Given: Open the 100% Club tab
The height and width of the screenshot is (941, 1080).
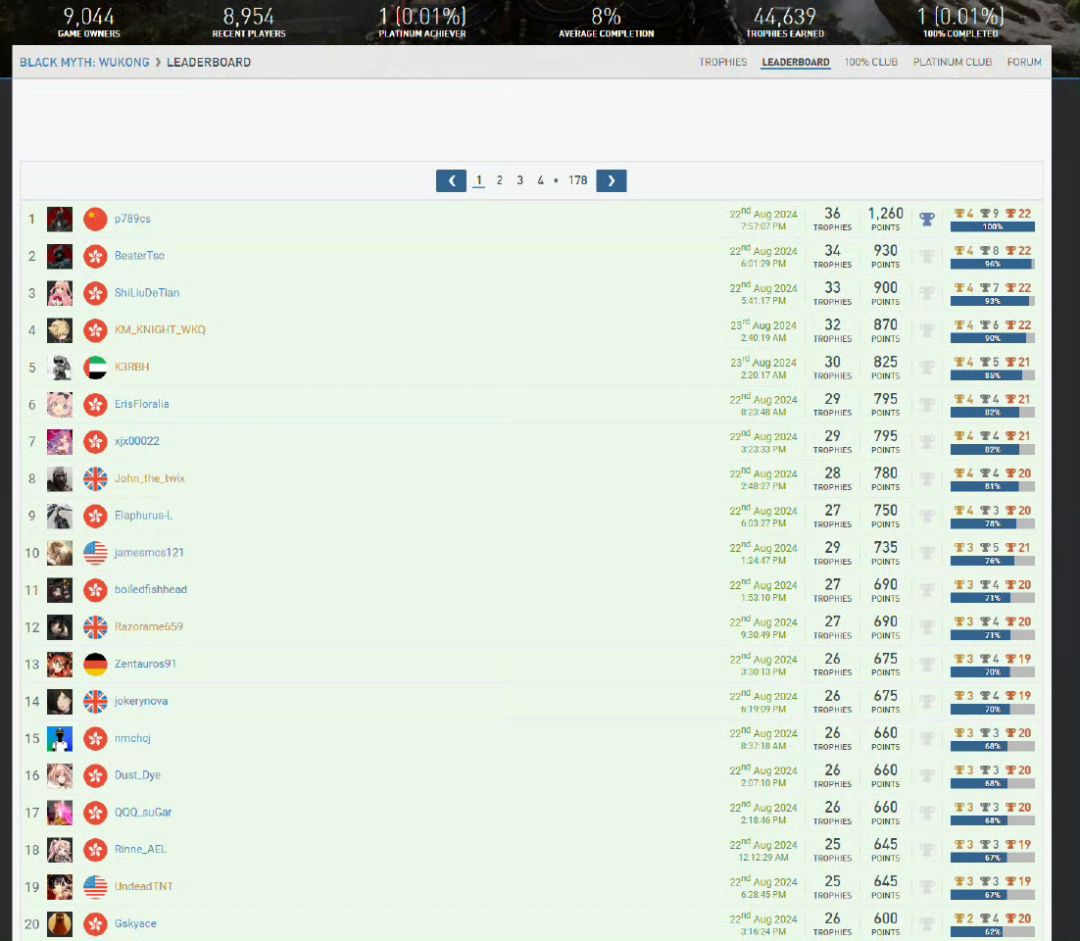Looking at the screenshot, I should [x=871, y=62].
